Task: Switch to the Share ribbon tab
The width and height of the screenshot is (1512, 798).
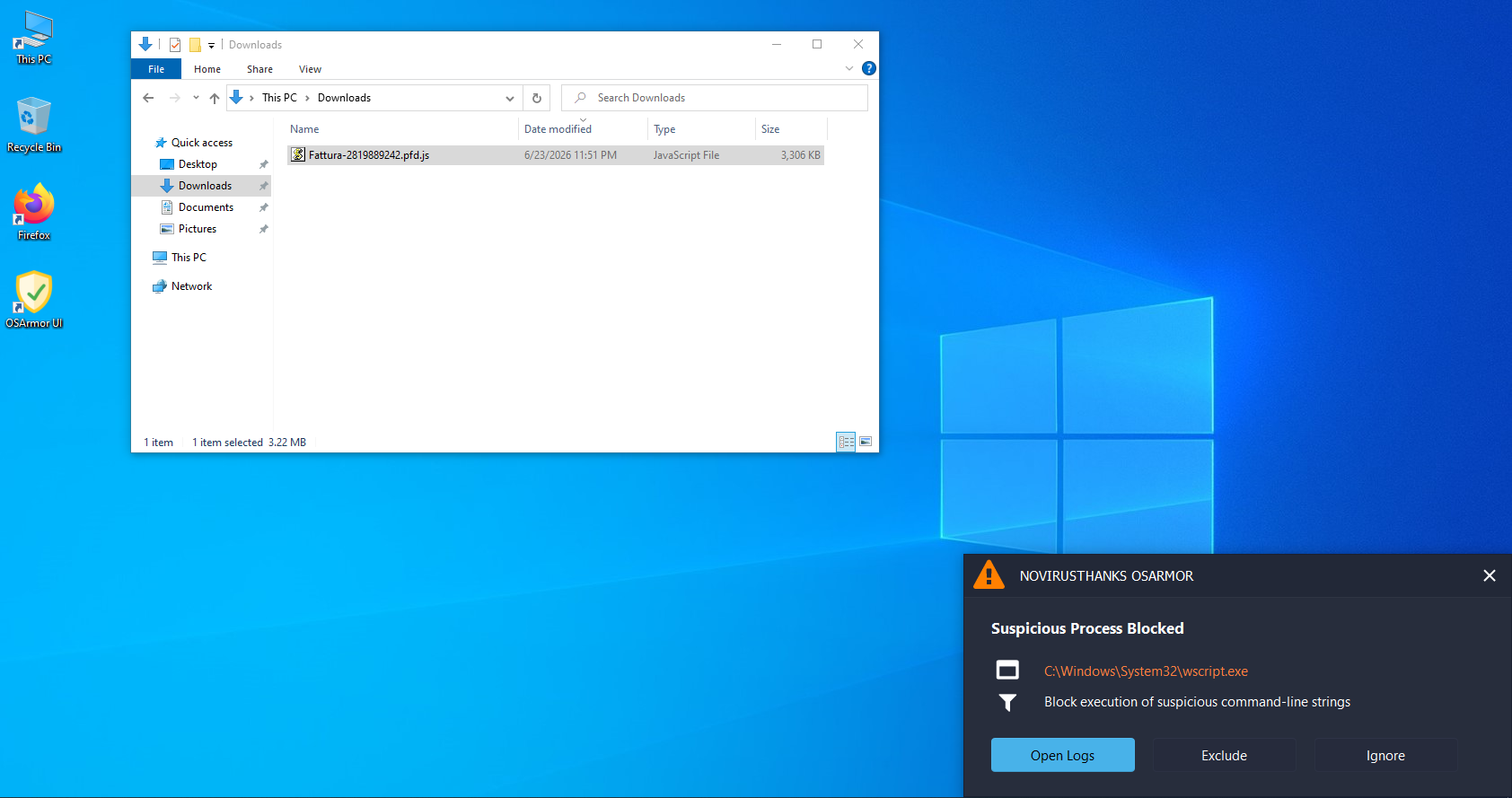Action: [x=259, y=69]
